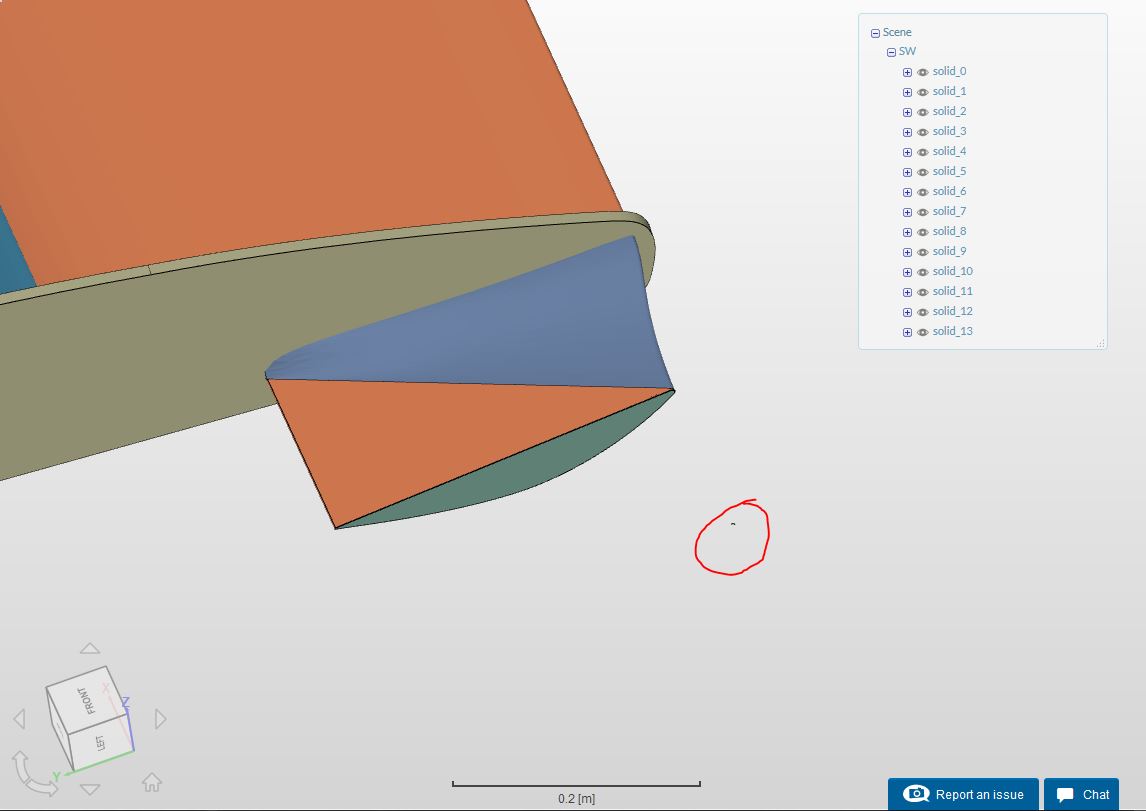Select solid_5 label in scene tree
1146x811 pixels.
[949, 171]
